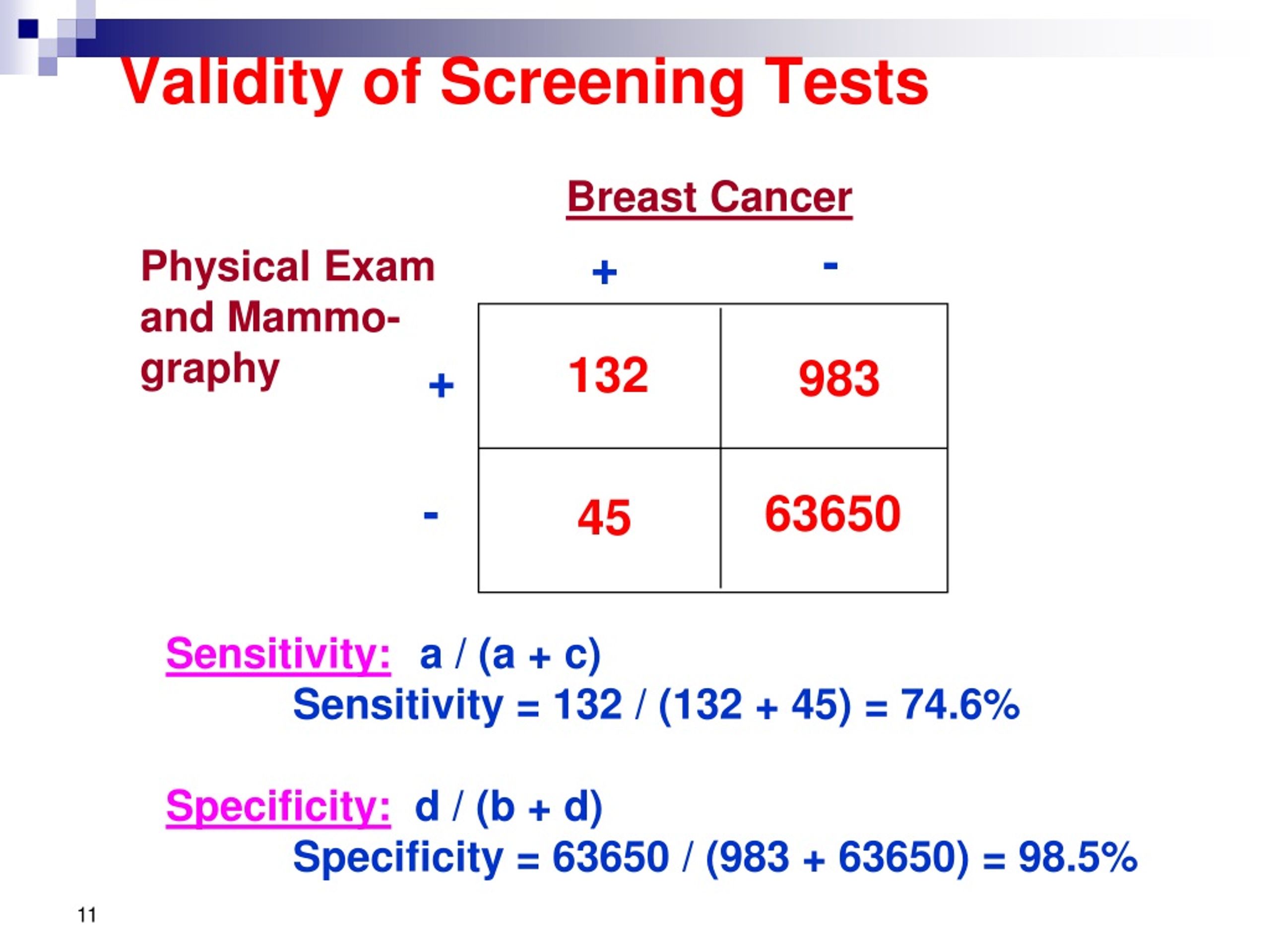This screenshot has height=952, width=1270.
Task: Click the 74.6% sensitivity result
Action: (x=960, y=705)
